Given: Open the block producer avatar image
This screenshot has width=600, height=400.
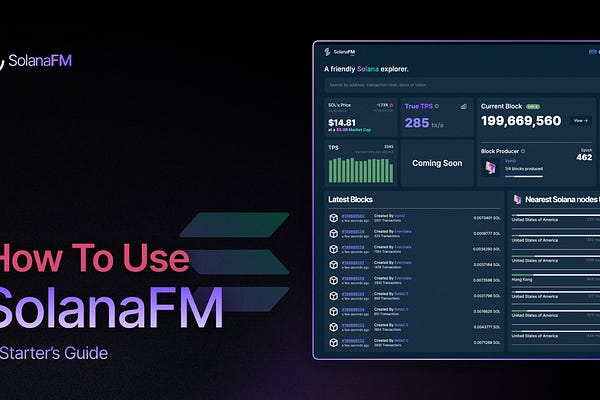Looking at the screenshot, I should 490,168.
